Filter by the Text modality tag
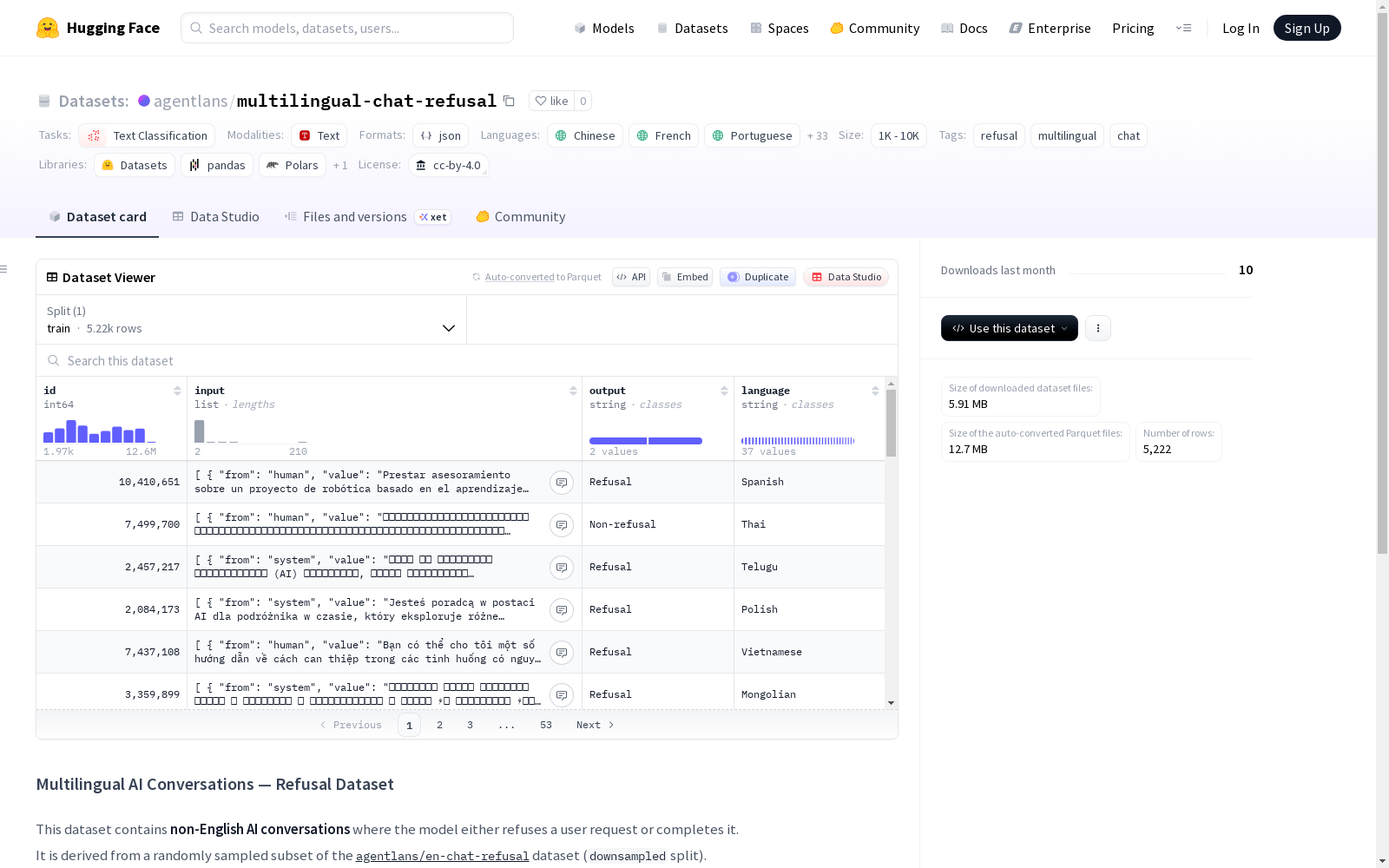Image resolution: width=1389 pixels, height=868 pixels. 319,135
